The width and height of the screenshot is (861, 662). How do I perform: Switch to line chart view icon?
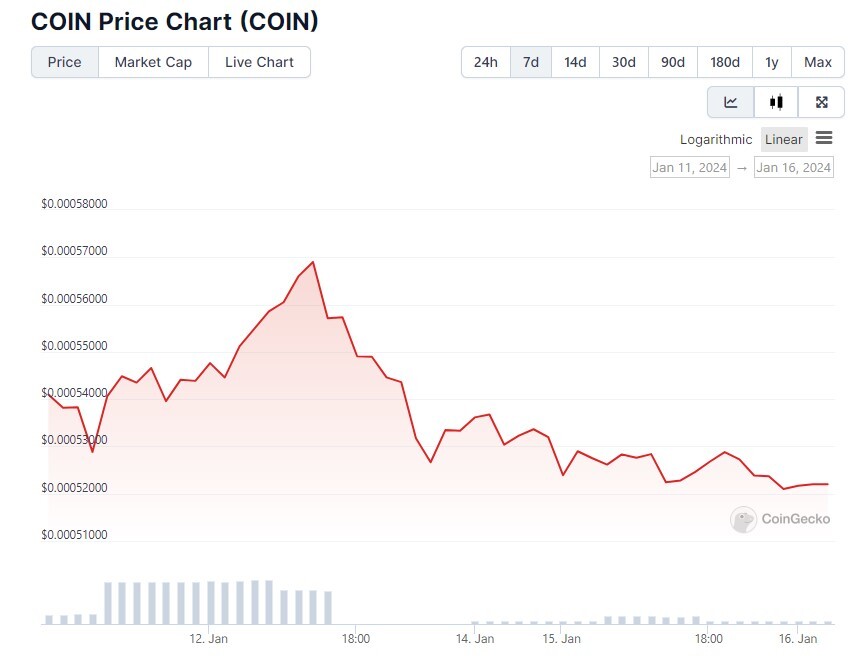(730, 102)
